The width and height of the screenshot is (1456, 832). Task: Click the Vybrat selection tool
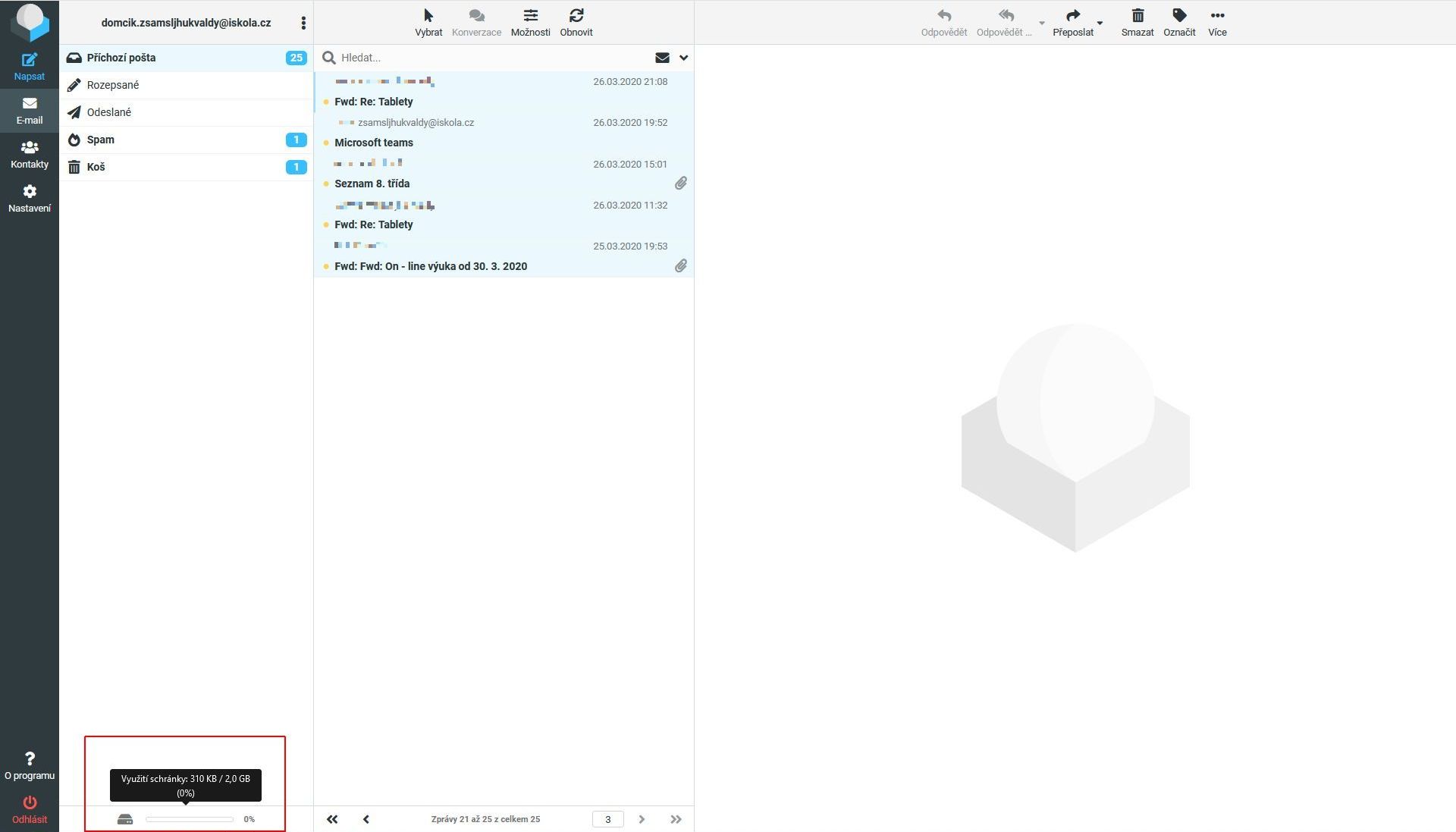point(428,23)
